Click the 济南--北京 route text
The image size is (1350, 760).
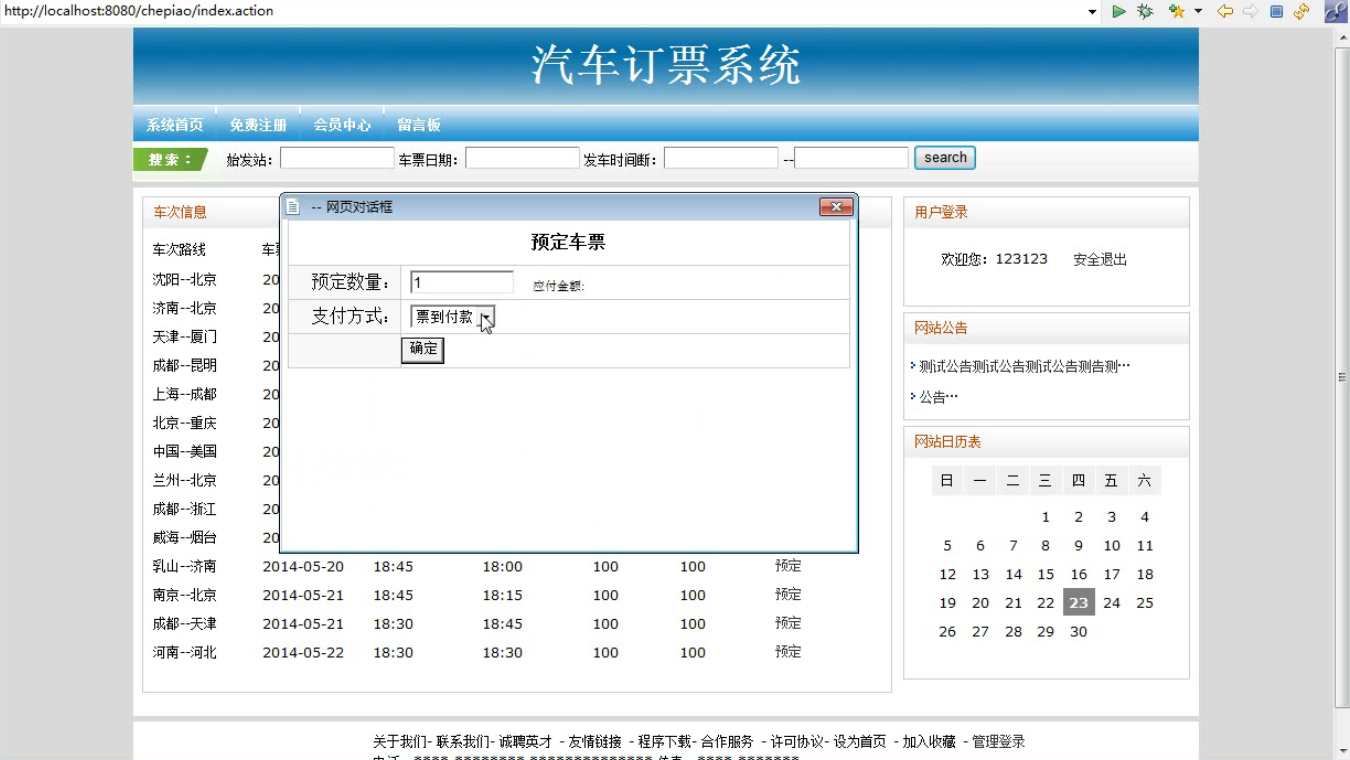click(185, 308)
